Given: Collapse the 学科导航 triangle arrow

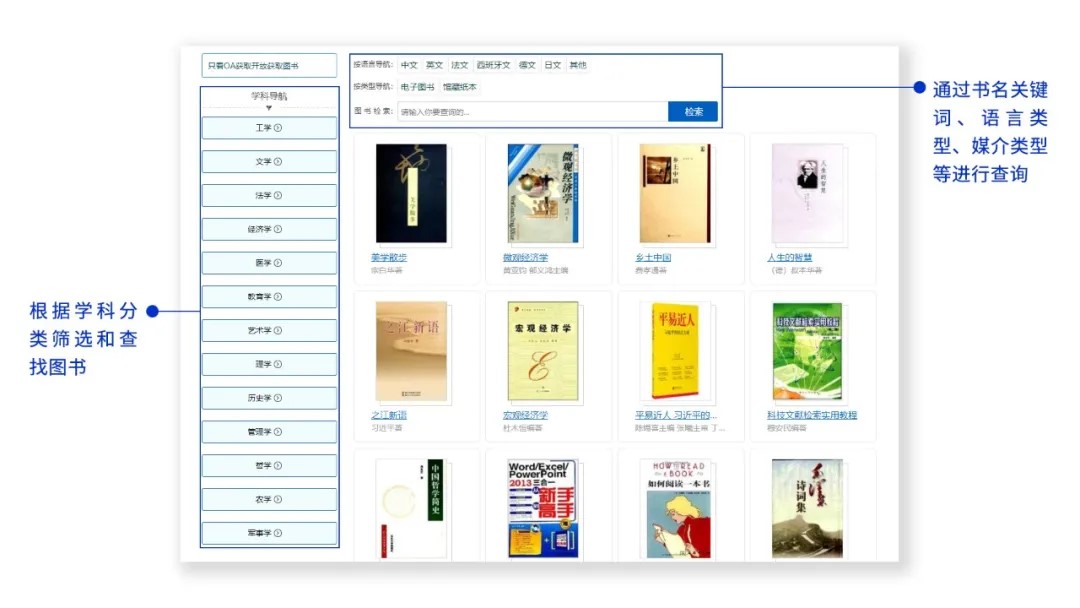Looking at the screenshot, I should point(269,108).
